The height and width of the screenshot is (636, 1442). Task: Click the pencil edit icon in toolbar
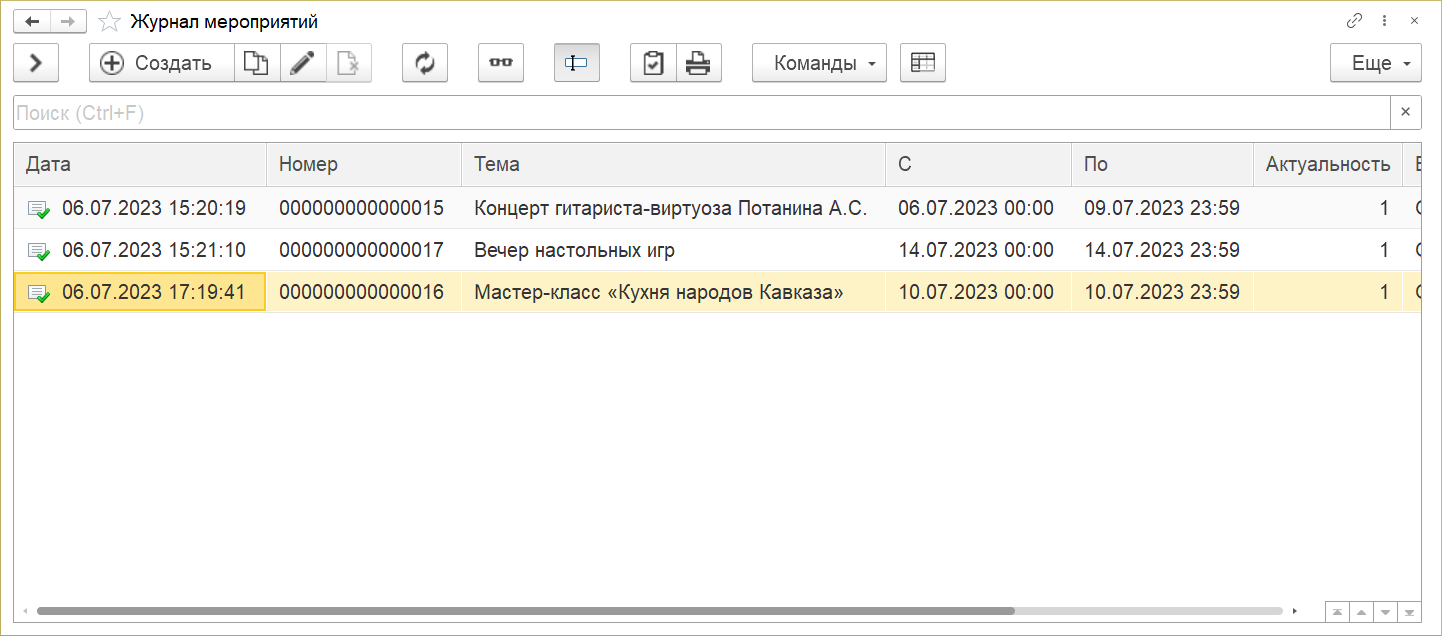[x=302, y=63]
